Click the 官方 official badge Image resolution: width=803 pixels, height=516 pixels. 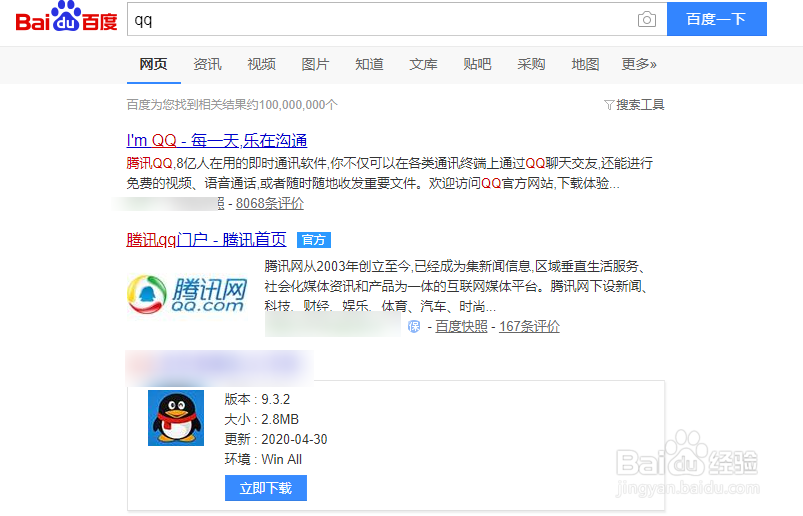[x=314, y=240]
